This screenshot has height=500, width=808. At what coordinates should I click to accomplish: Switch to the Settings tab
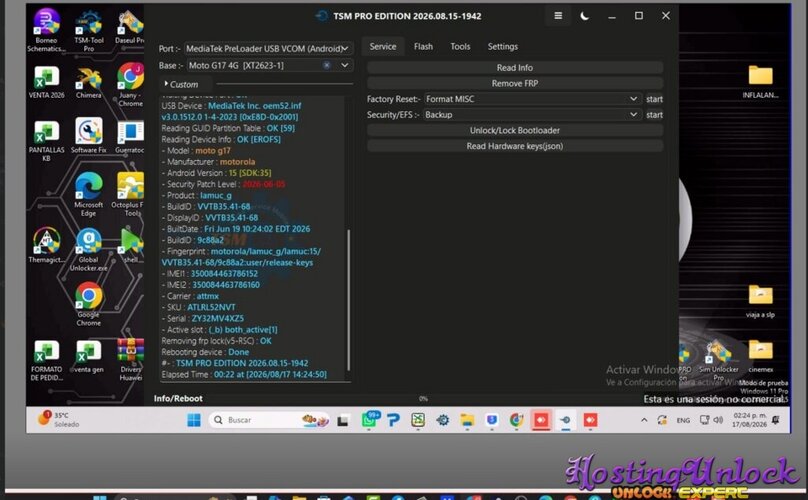tap(503, 46)
